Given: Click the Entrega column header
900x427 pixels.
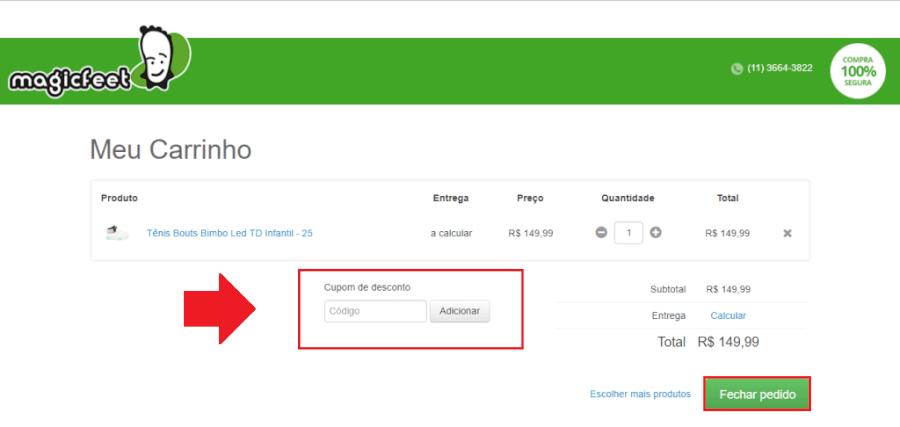Looking at the screenshot, I should 451,198.
